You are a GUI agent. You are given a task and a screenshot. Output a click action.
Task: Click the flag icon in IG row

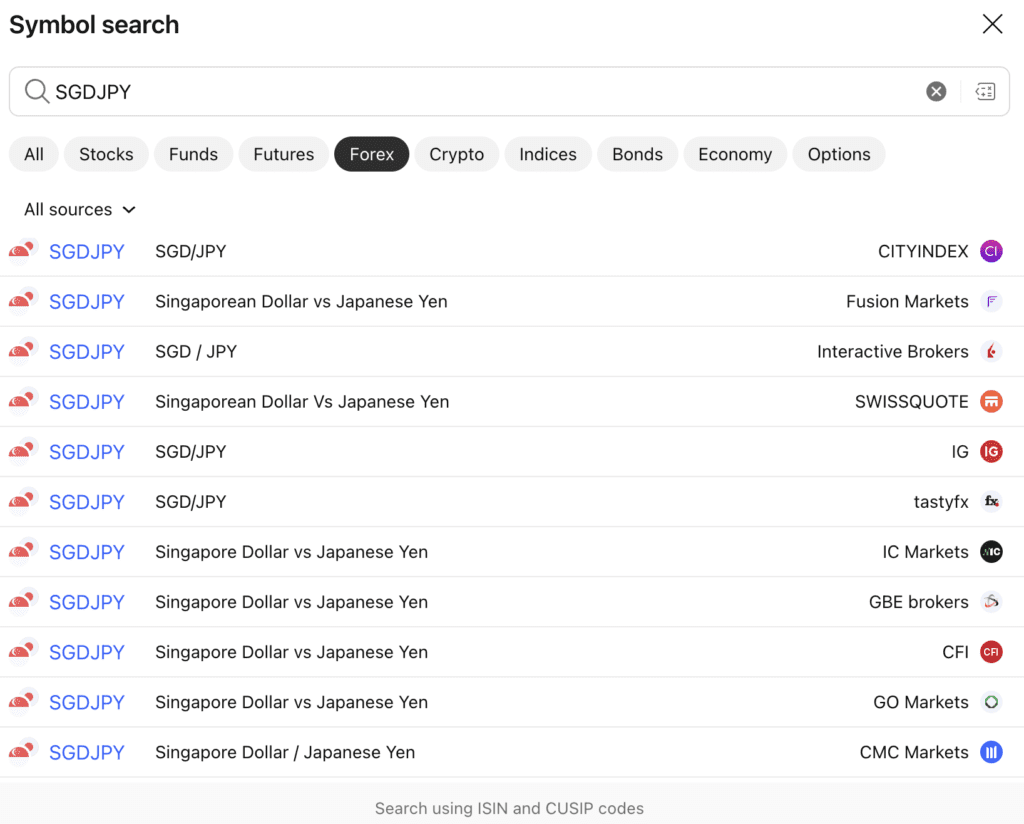[x=23, y=451]
